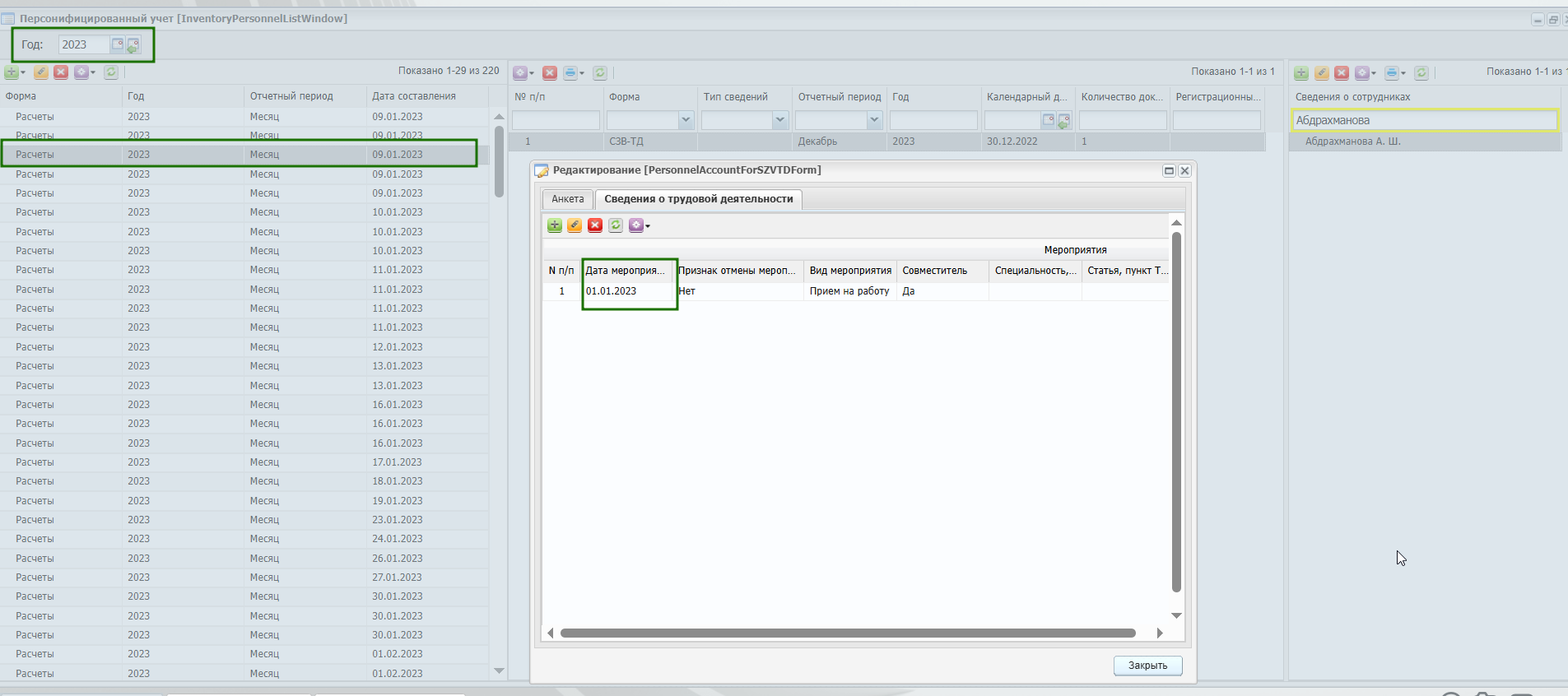
Task: Click the Год input field with 2023
Action: click(x=83, y=44)
